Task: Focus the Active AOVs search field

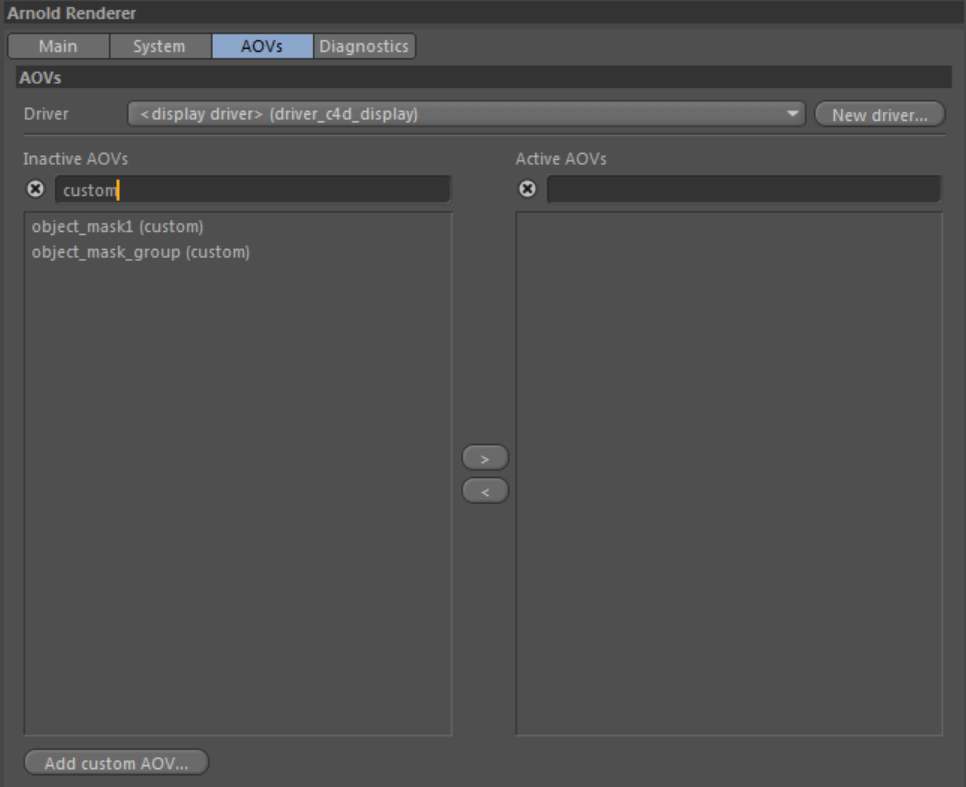Action: pos(744,189)
